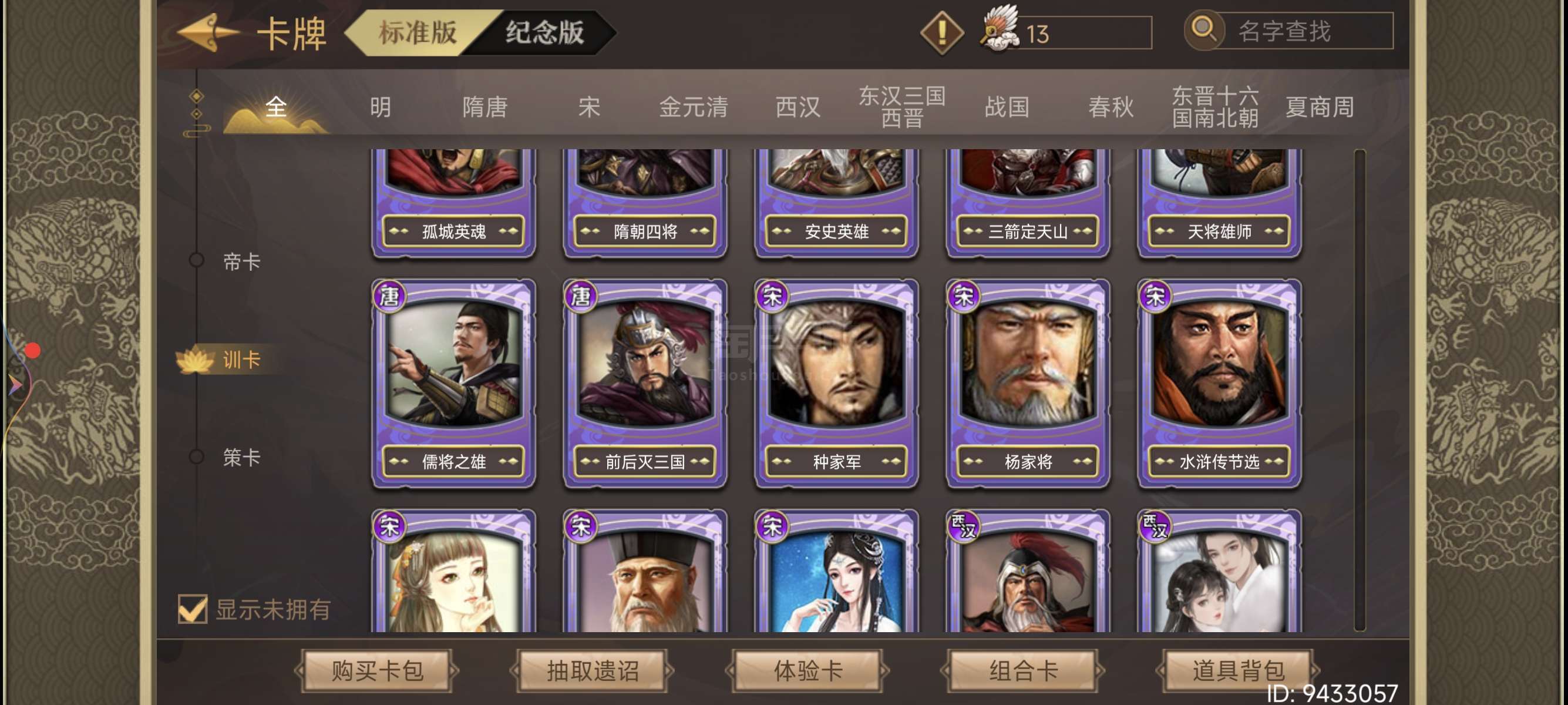Click the card list vertical scrollbar
The height and width of the screenshot is (705, 1568).
[1359, 390]
